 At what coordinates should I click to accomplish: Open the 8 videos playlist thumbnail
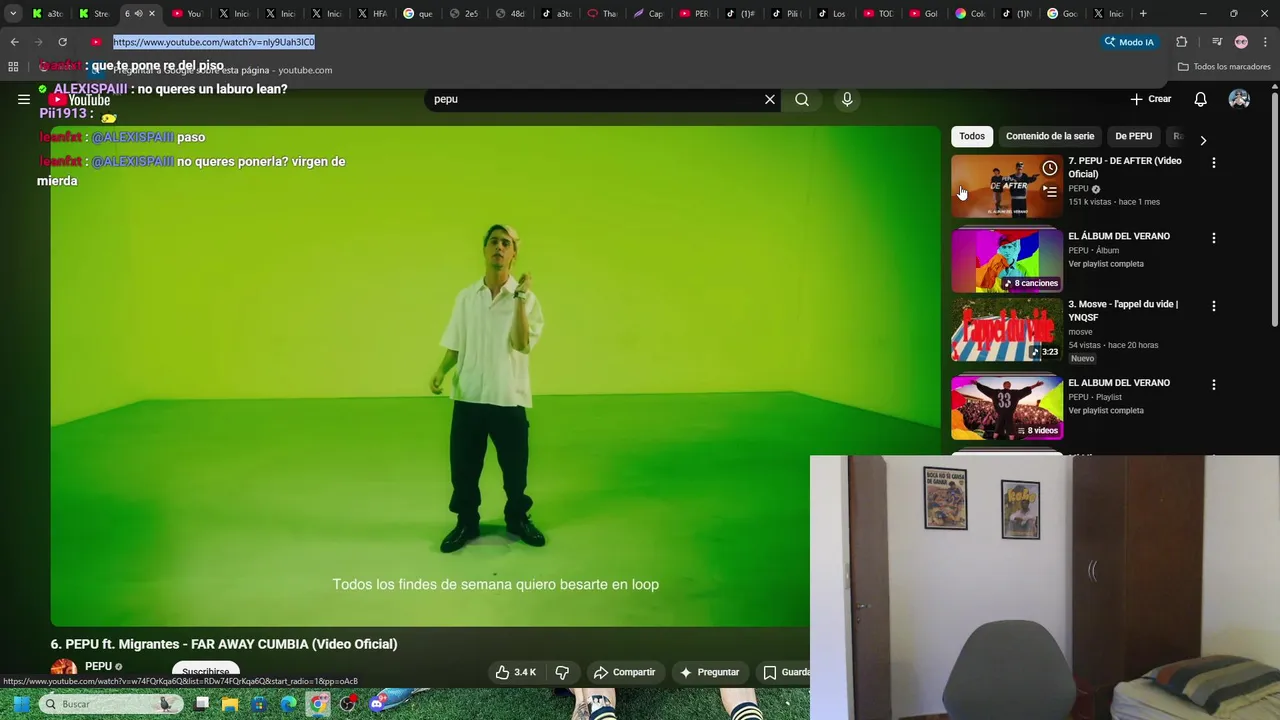(x=1007, y=407)
